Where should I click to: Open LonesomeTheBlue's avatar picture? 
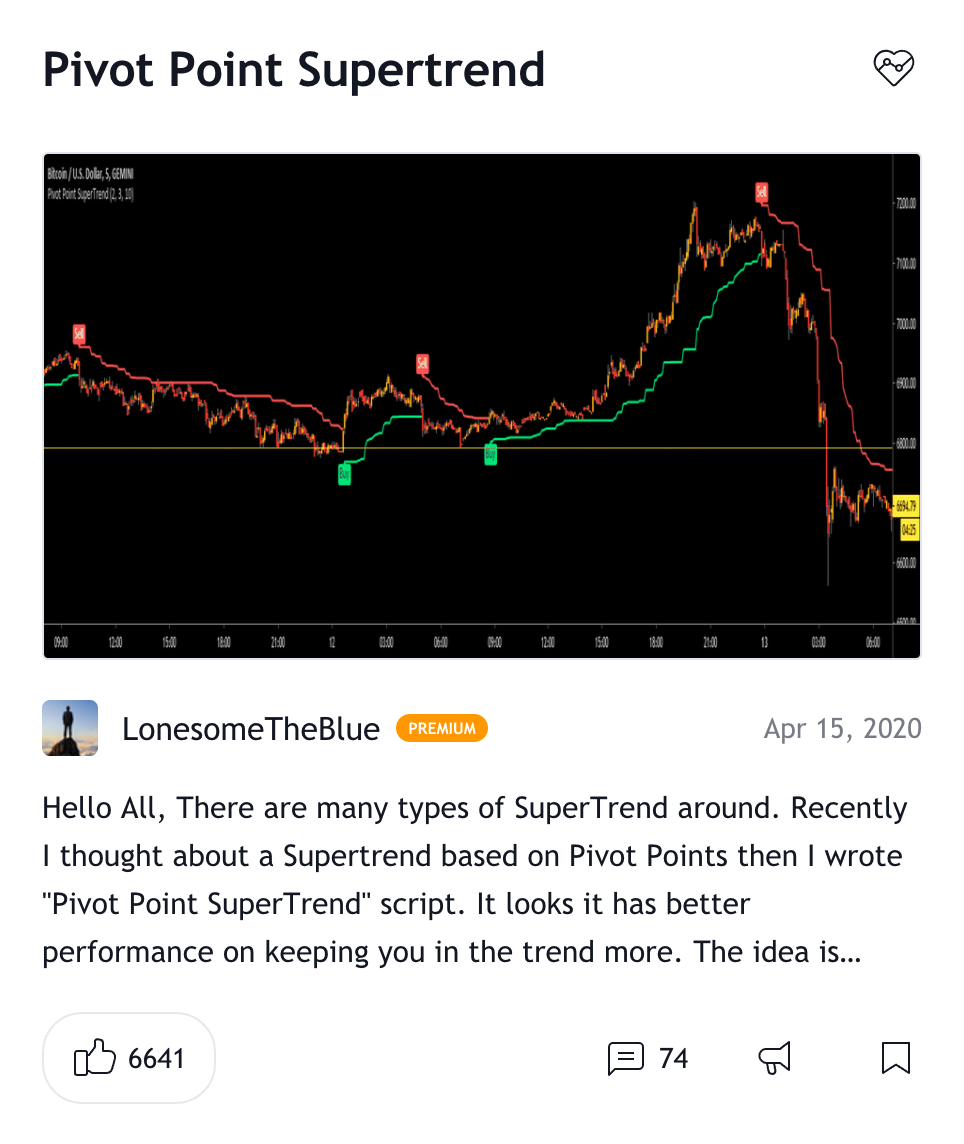click(70, 728)
